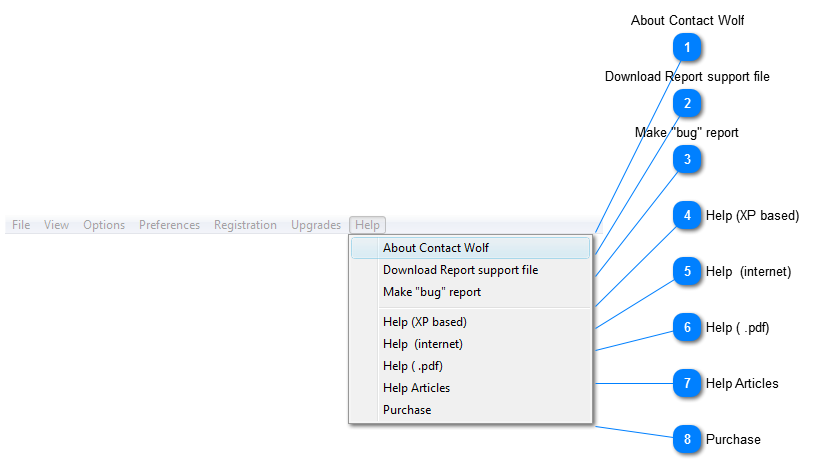The height and width of the screenshot is (464, 815).
Task: Select Purchase in Help menu
Action: [x=470, y=410]
